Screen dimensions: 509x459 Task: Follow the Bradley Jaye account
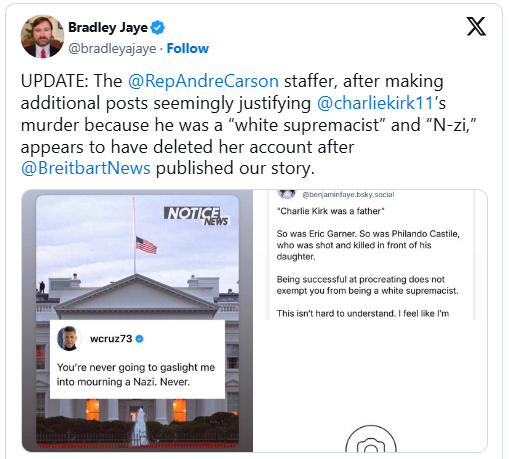coord(188,49)
